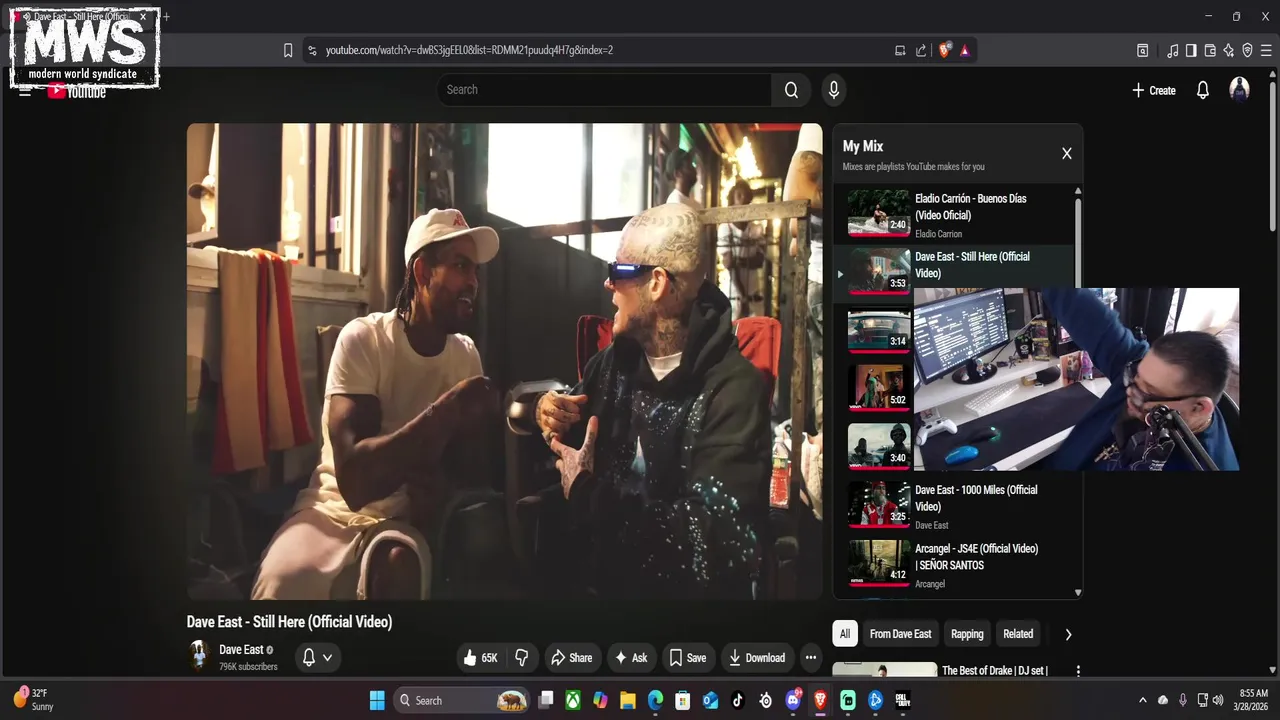Open Brave main hamburger menu
Screen dimensions: 1280x720
[1266, 50]
